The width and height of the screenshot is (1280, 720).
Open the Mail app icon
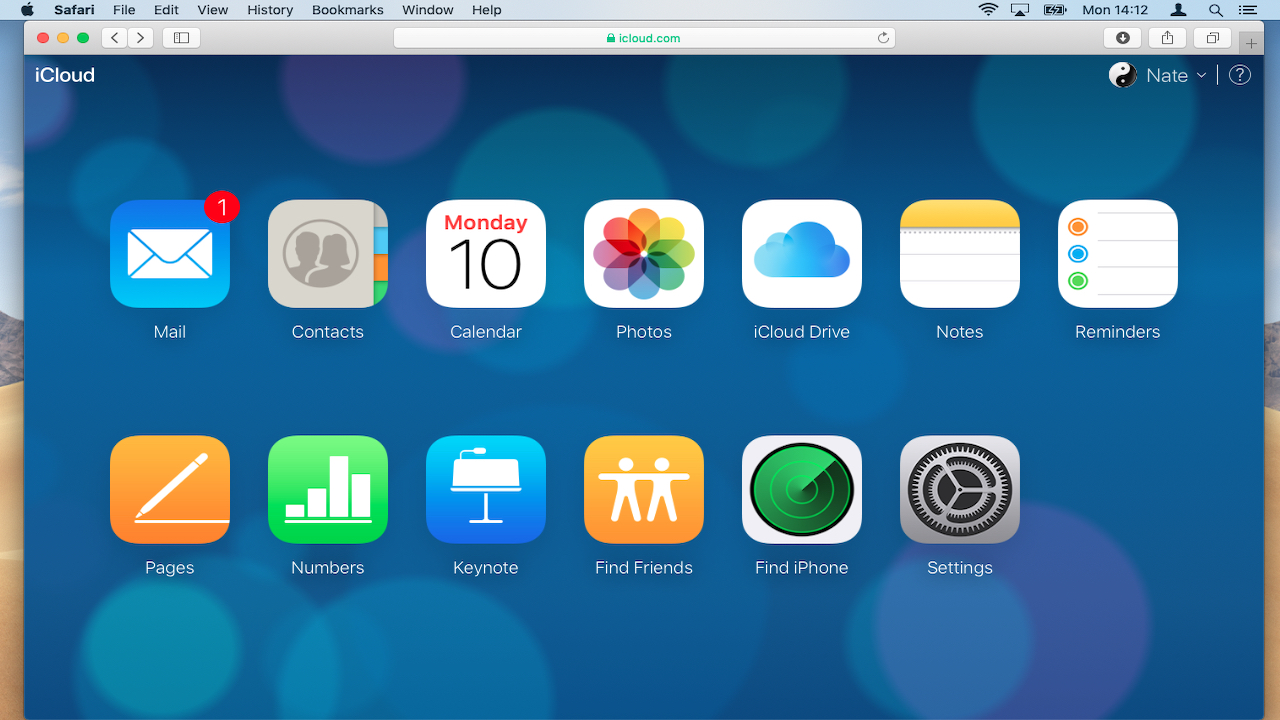pos(170,254)
